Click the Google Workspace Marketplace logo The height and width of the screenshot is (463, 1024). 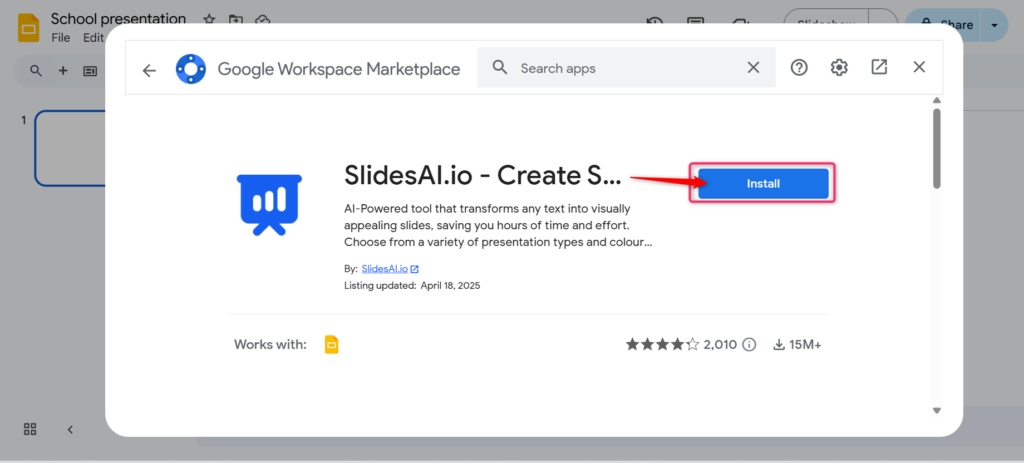tap(191, 69)
